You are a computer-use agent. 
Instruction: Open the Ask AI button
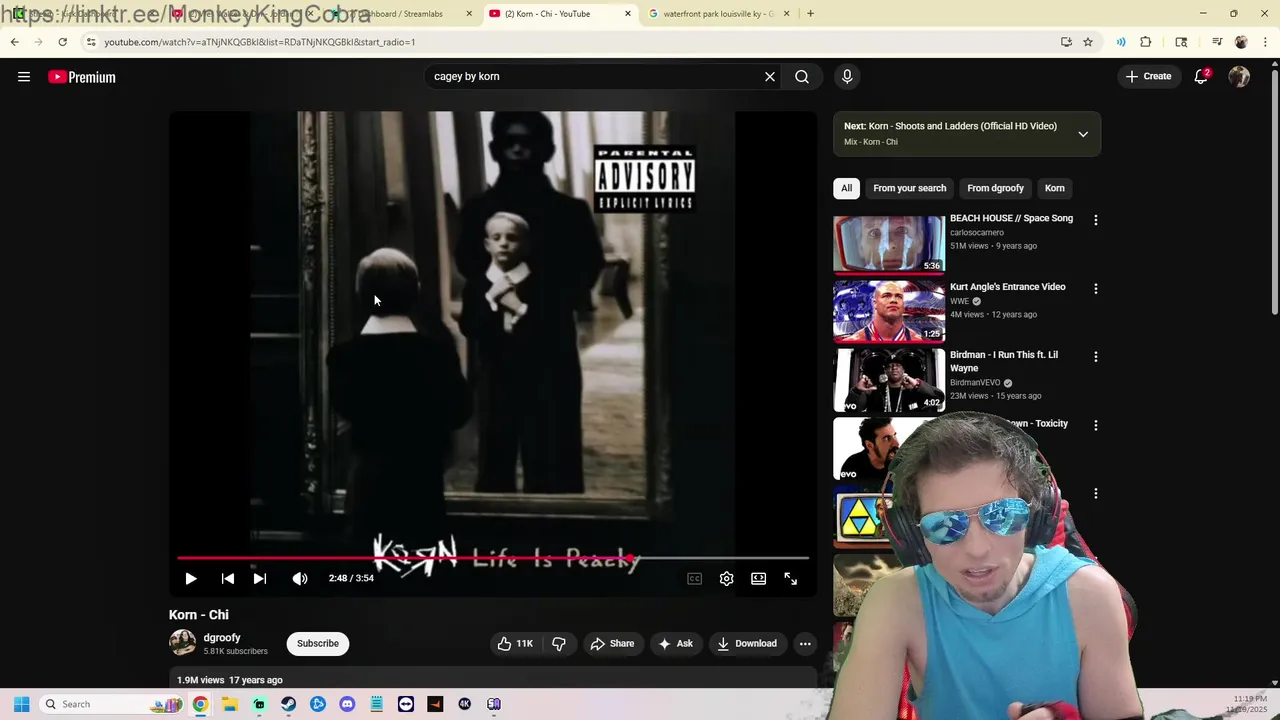point(675,643)
